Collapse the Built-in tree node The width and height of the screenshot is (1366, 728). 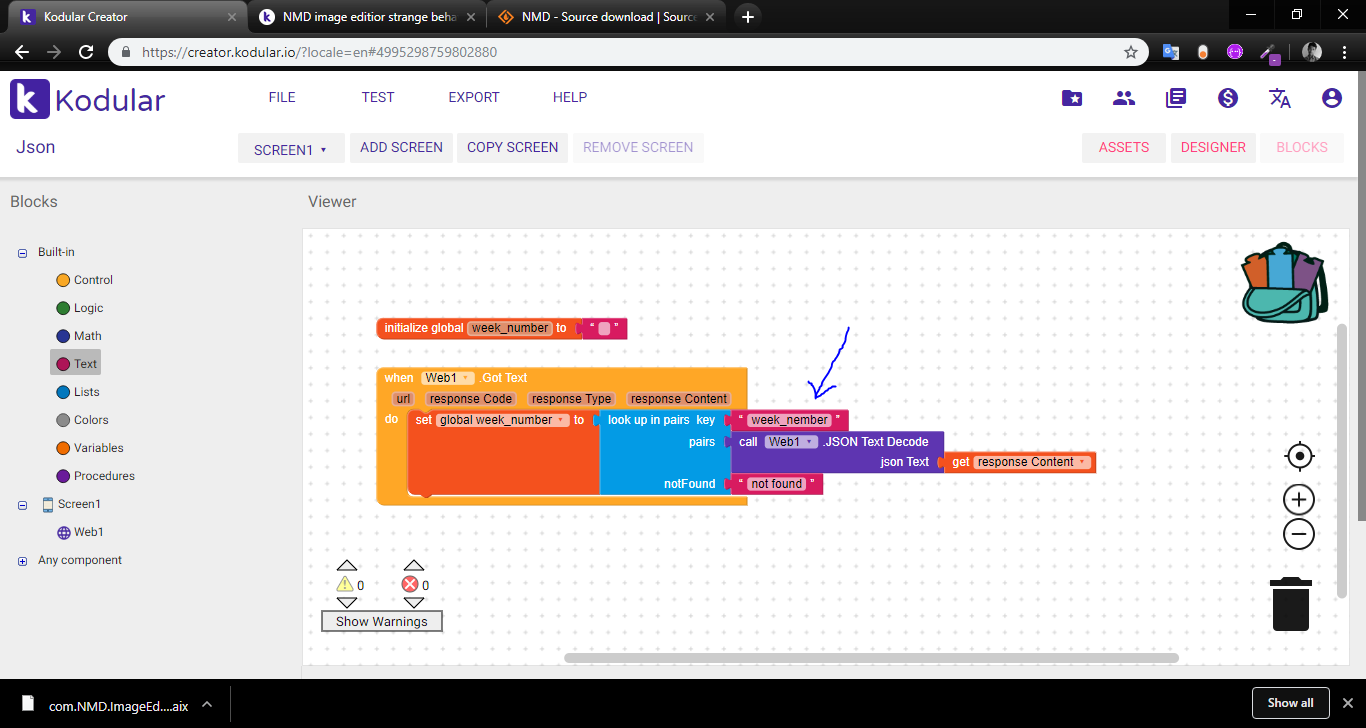point(22,253)
